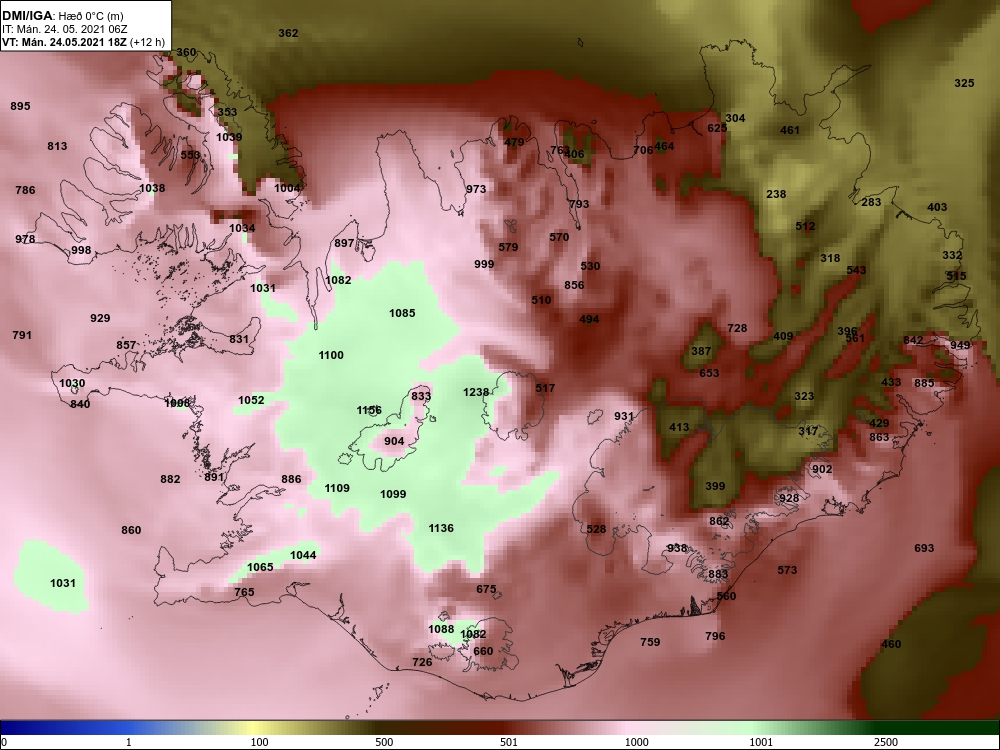Click the map value 759
The height and width of the screenshot is (750, 1000).
[x=650, y=642]
